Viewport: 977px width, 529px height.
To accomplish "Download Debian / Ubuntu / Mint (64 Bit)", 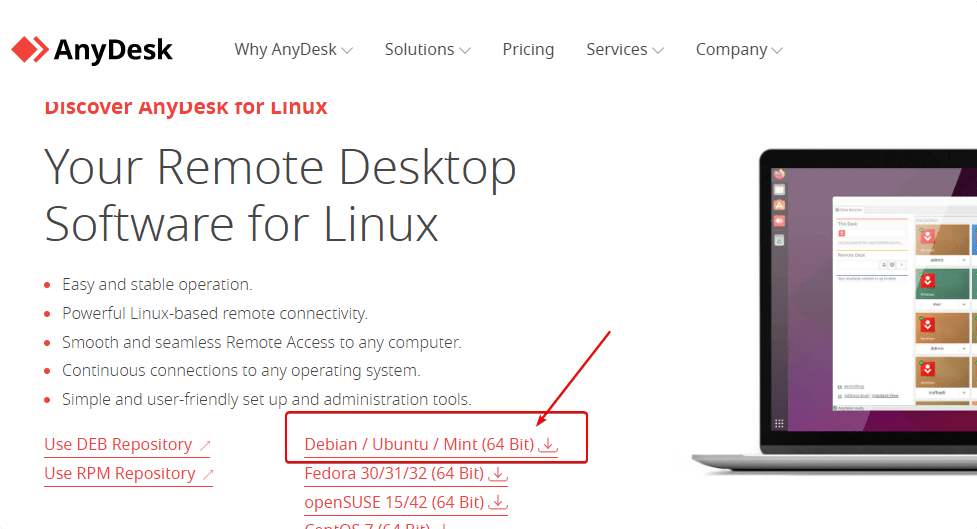I will (419, 444).
